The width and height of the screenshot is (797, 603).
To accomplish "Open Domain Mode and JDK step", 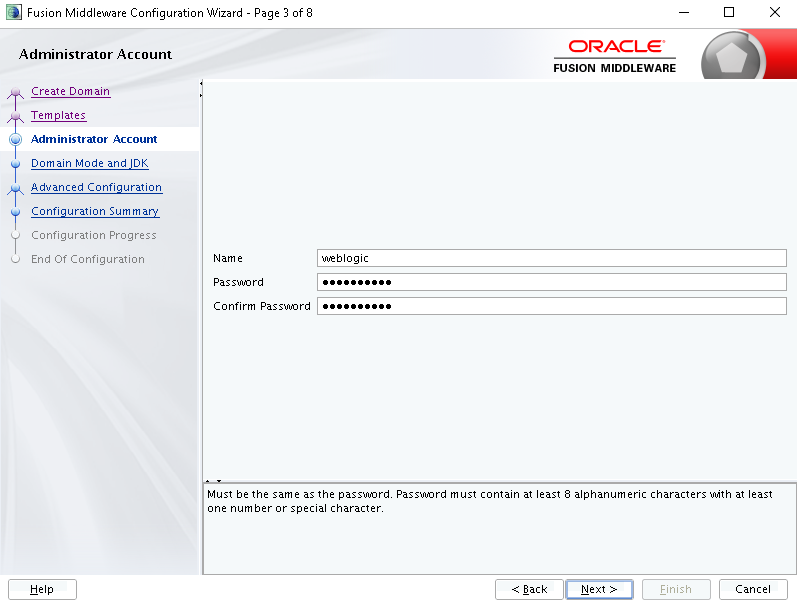I will click(x=89, y=163).
